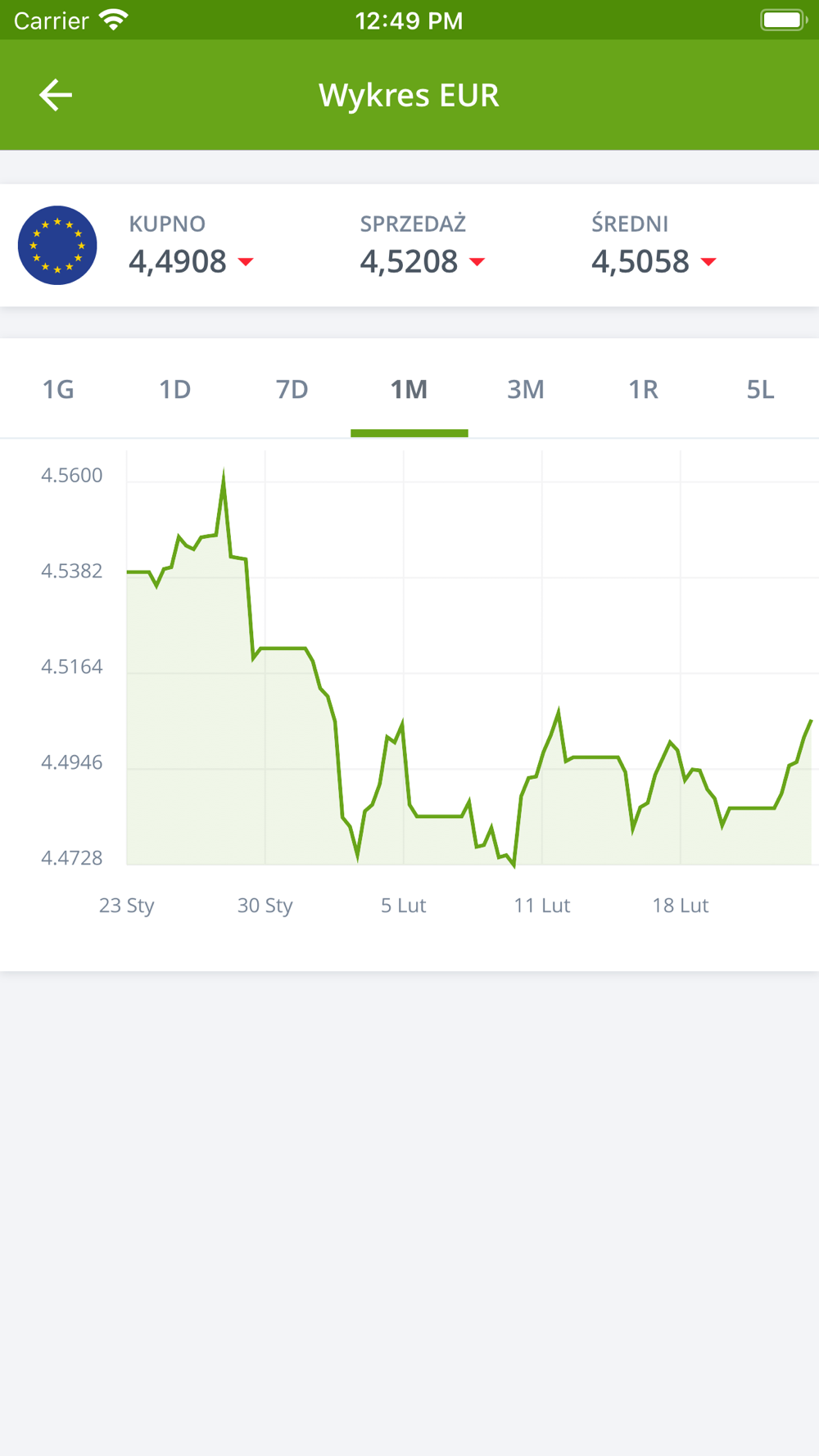Tap the back arrow icon
Viewport: 819px width, 1456px height.
click(x=56, y=95)
